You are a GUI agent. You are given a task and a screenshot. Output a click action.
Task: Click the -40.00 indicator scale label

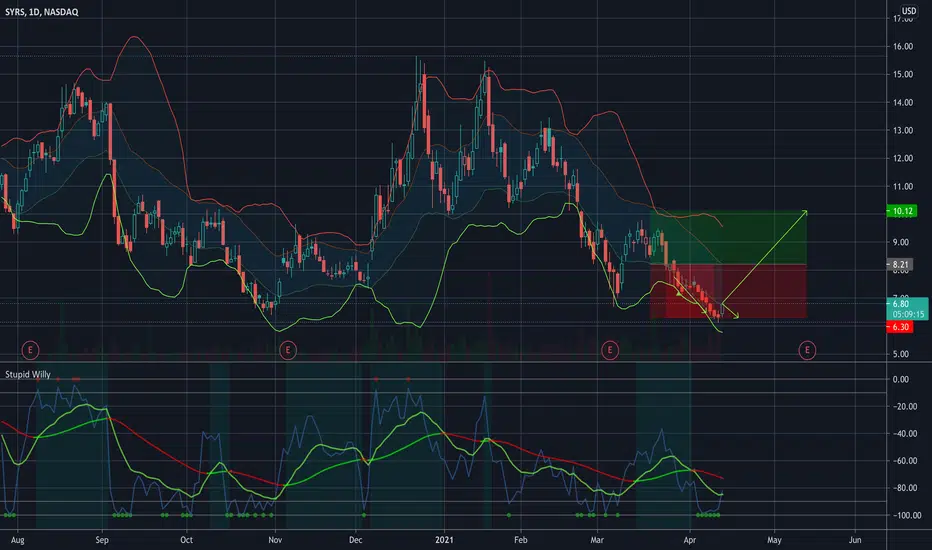pyautogui.click(x=903, y=433)
